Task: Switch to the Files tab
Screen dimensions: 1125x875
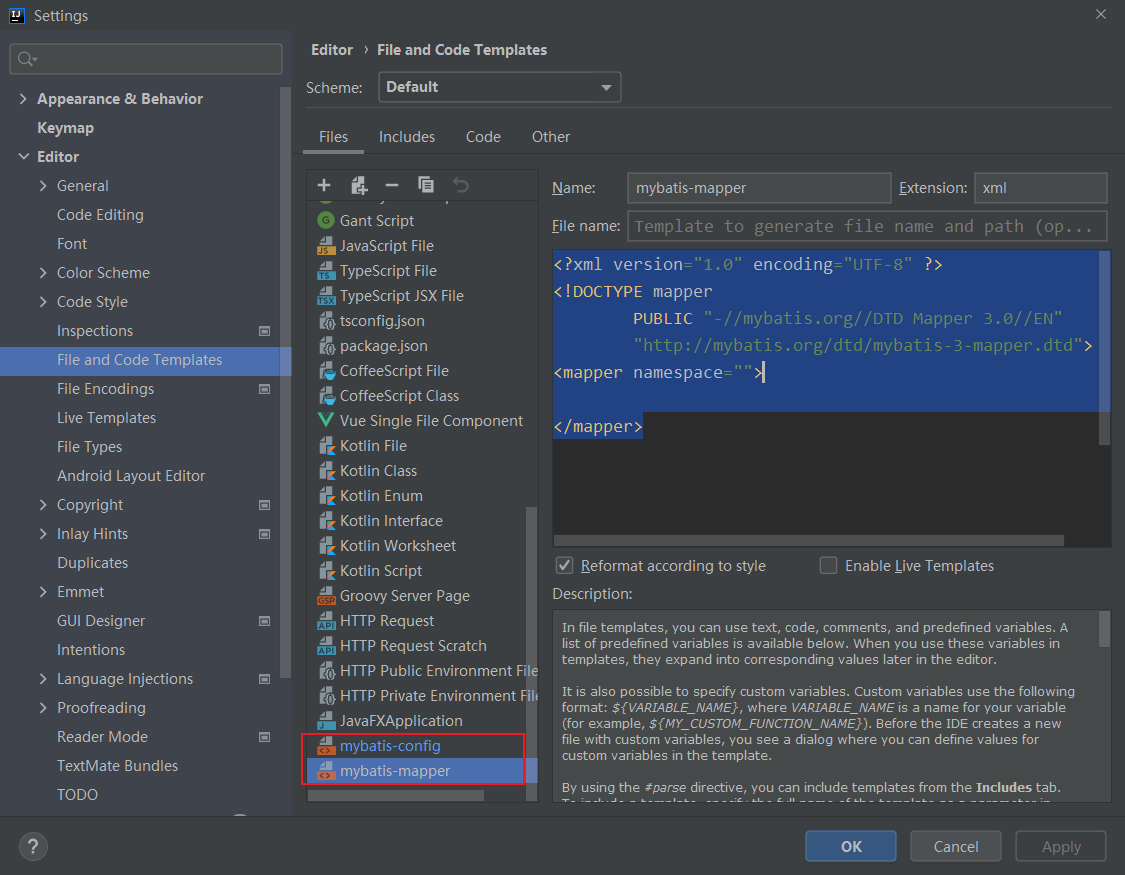Action: coord(334,137)
